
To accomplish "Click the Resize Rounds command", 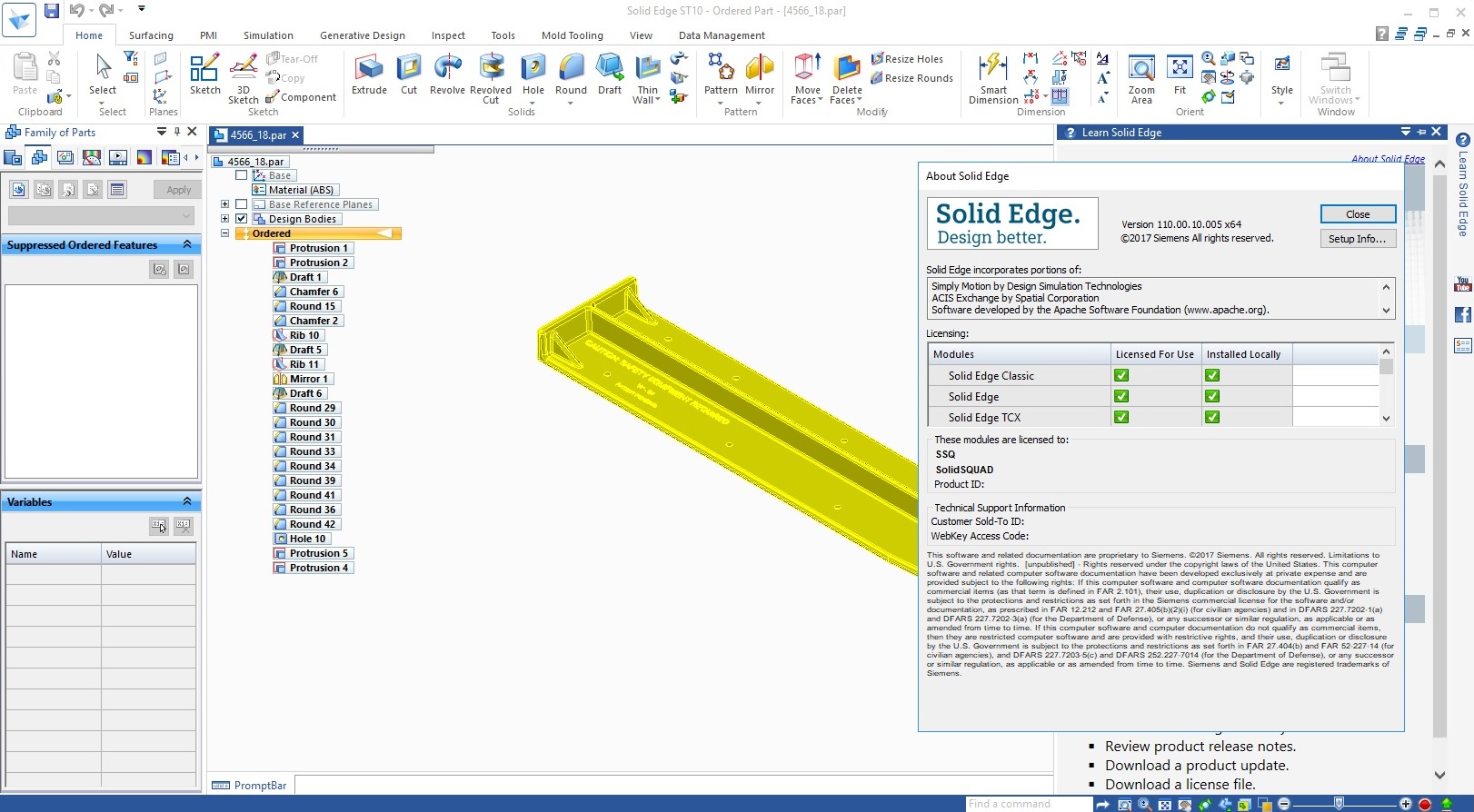I will click(x=911, y=78).
